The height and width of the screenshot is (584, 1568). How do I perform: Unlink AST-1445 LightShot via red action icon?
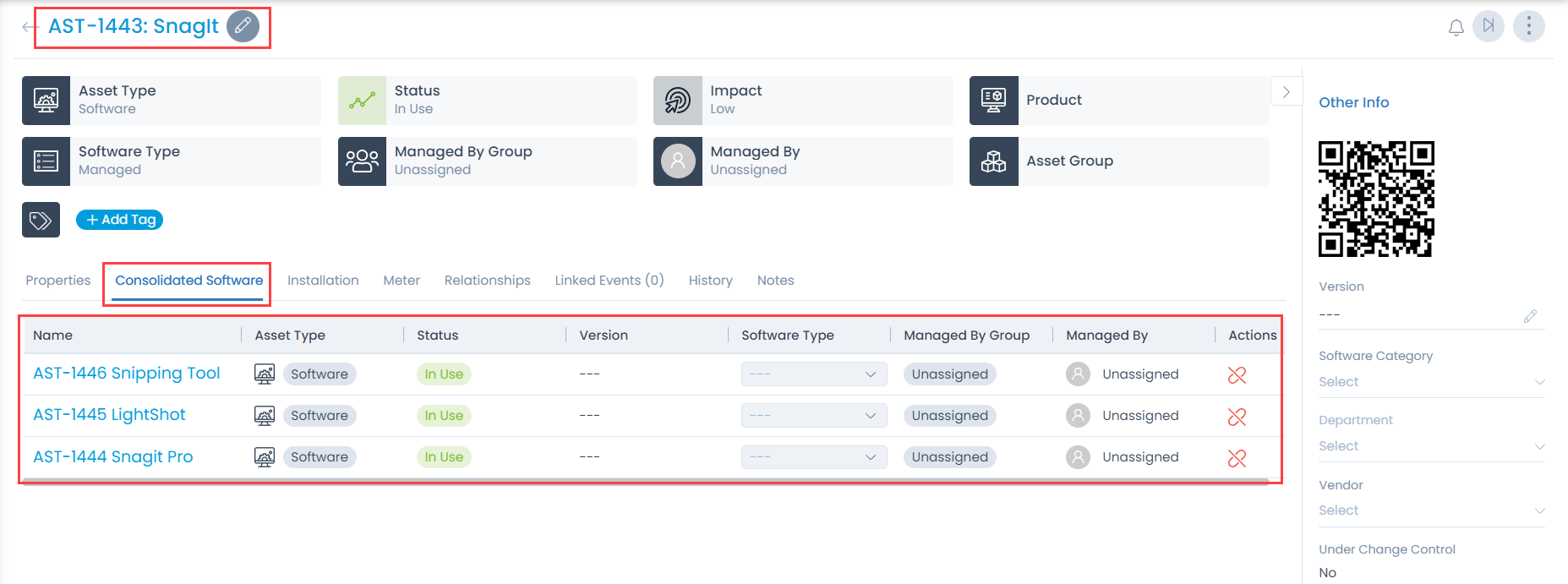1237,417
